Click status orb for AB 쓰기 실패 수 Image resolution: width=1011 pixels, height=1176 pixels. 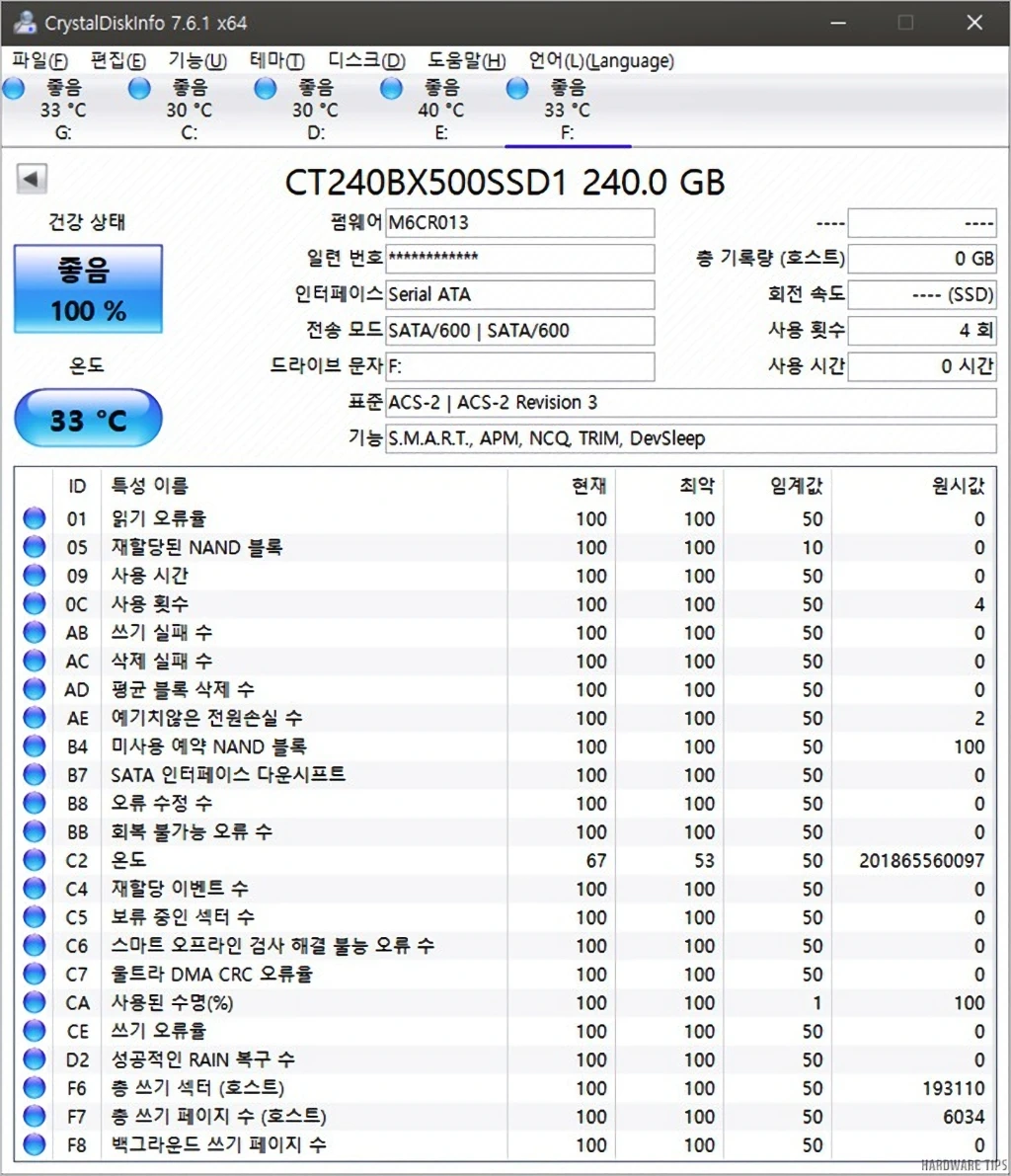pyautogui.click(x=34, y=632)
